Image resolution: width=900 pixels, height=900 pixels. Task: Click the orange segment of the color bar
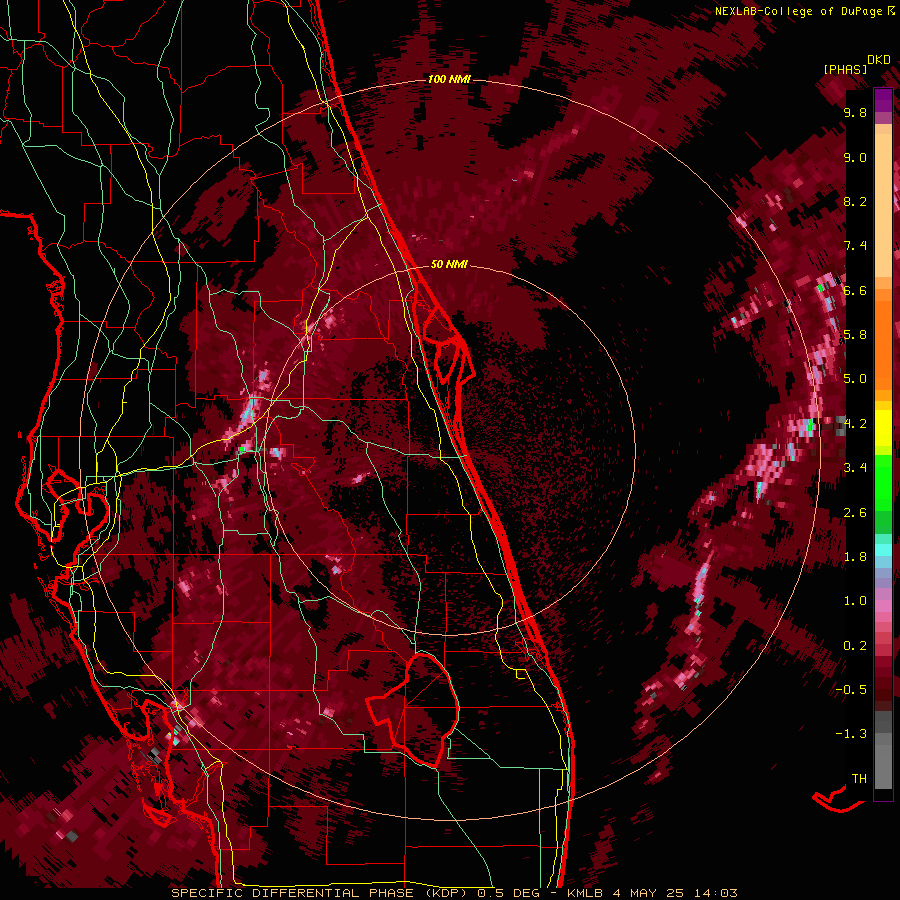click(883, 343)
